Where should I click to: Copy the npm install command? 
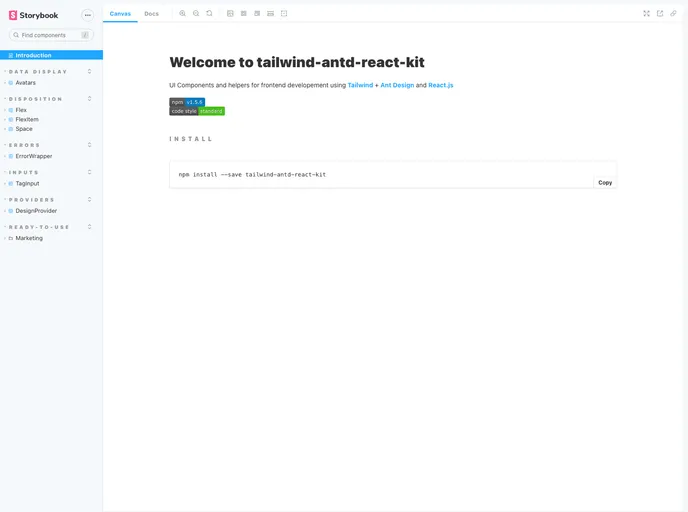click(605, 183)
